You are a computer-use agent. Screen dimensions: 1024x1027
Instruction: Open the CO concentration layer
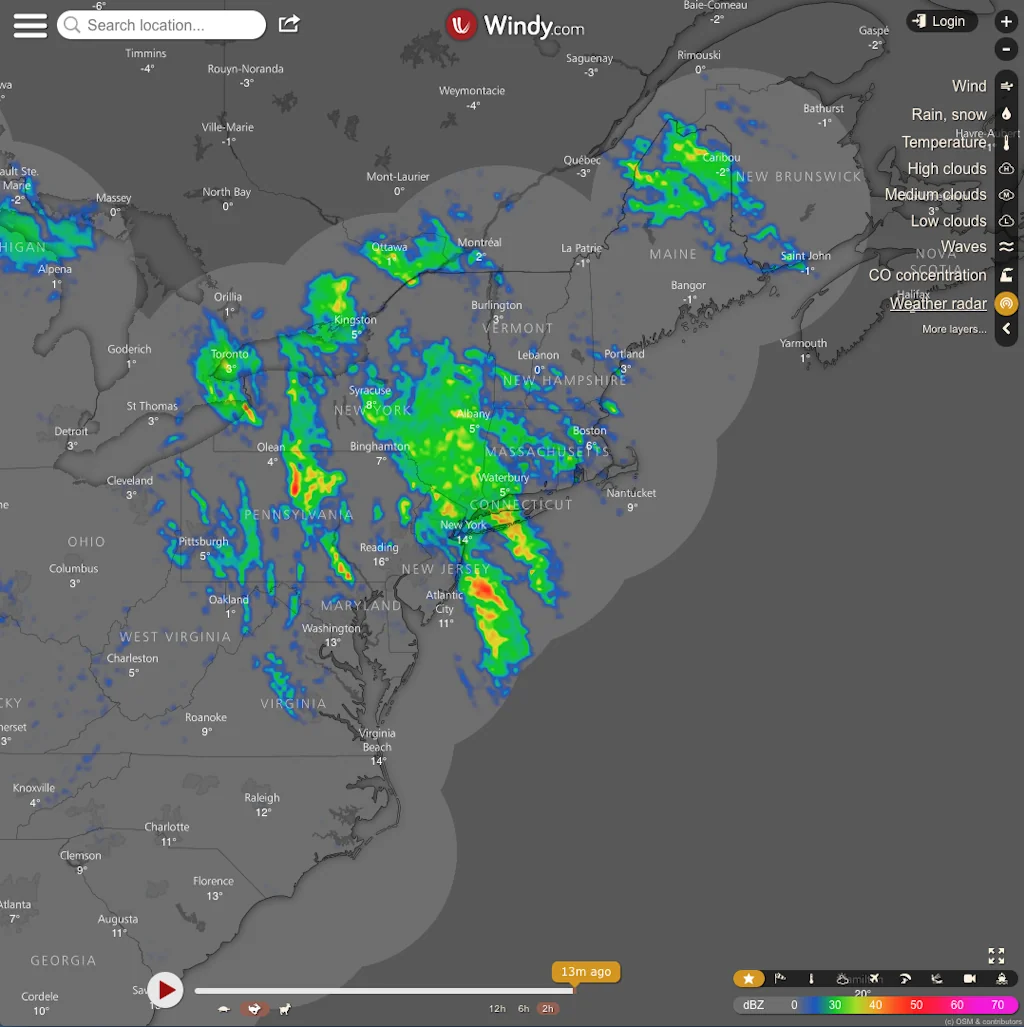1006,275
